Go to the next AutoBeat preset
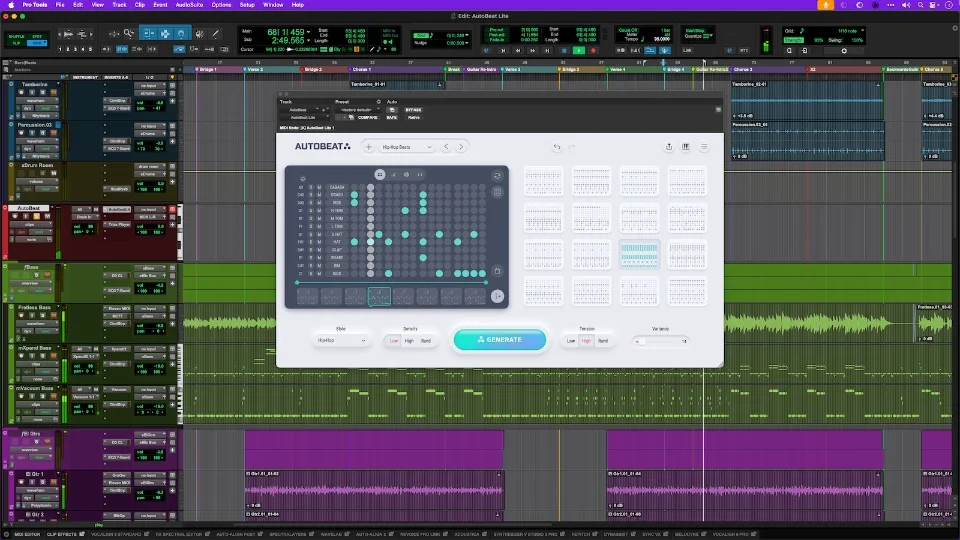The width and height of the screenshot is (960, 540). coord(461,147)
